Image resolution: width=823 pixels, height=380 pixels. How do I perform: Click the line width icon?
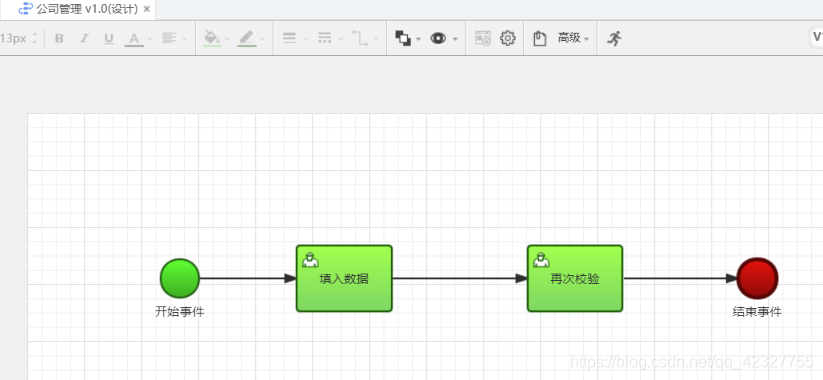tap(290, 38)
